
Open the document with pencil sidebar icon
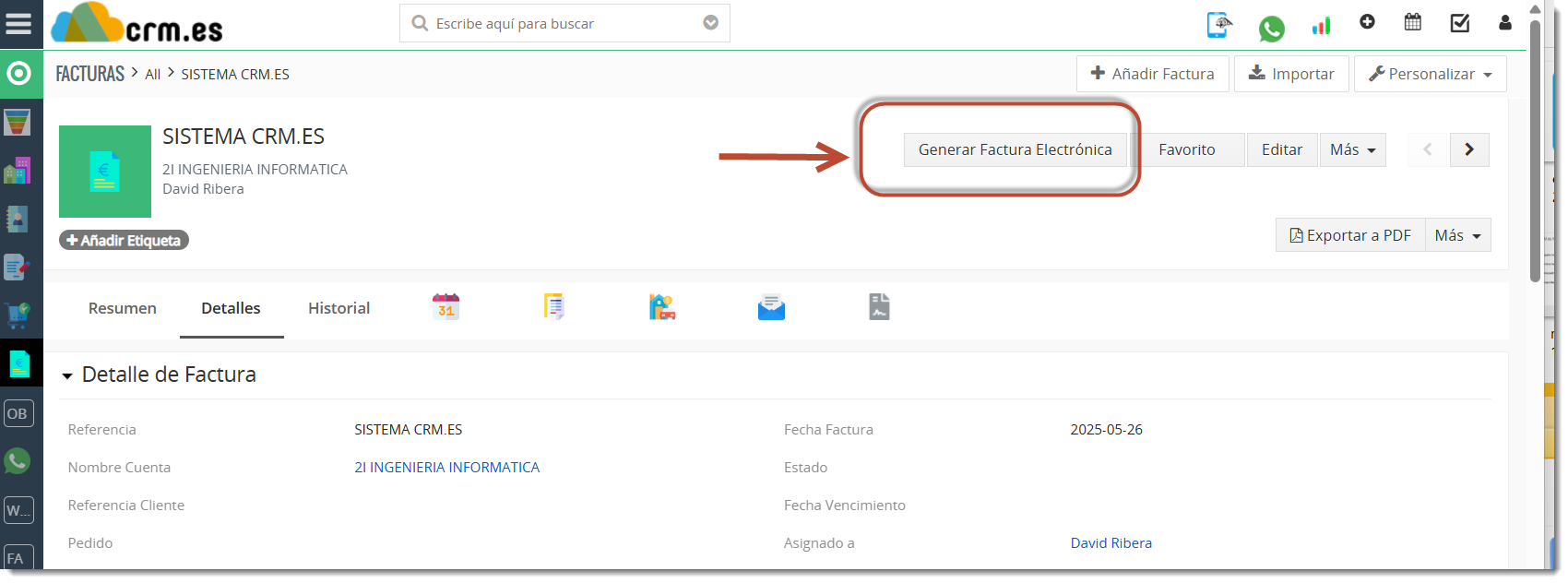click(x=18, y=268)
